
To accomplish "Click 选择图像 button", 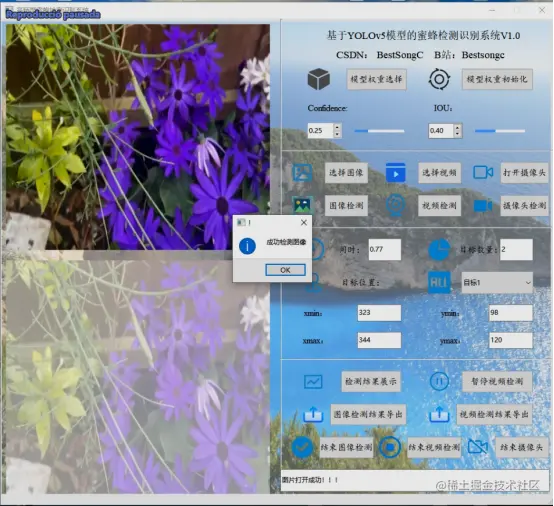I will tap(346, 173).
